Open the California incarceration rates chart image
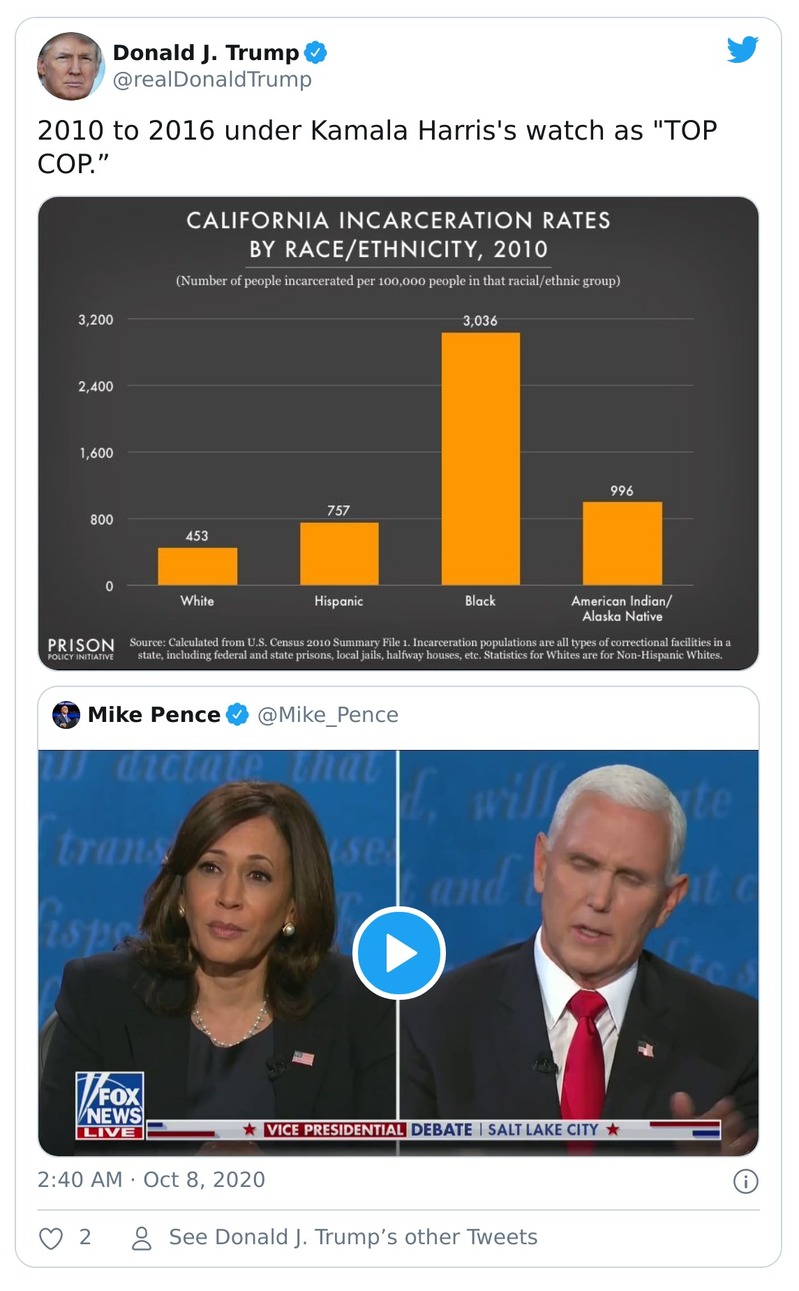799x1291 pixels. click(398, 430)
